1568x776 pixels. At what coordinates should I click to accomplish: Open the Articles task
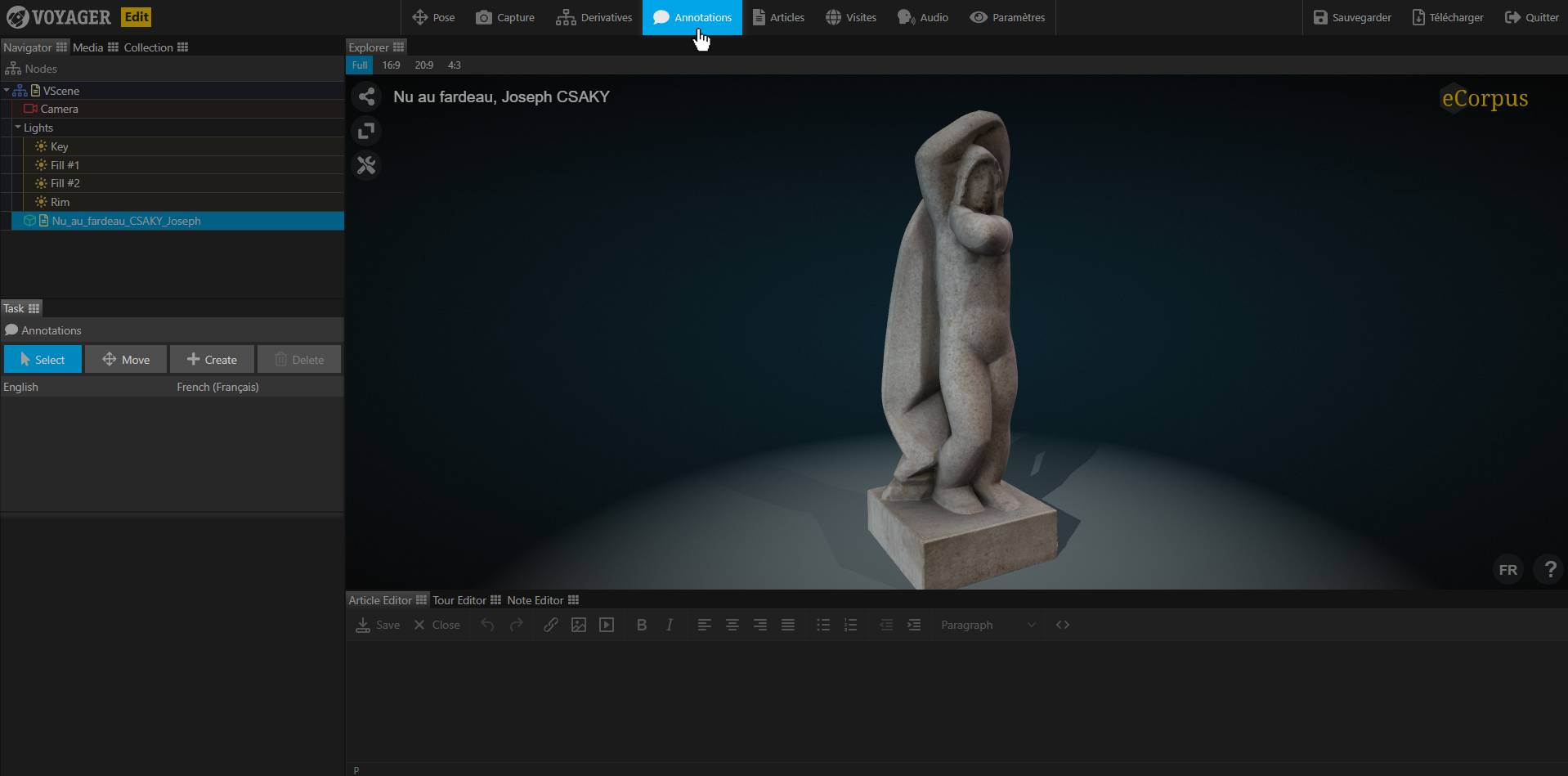click(x=778, y=17)
